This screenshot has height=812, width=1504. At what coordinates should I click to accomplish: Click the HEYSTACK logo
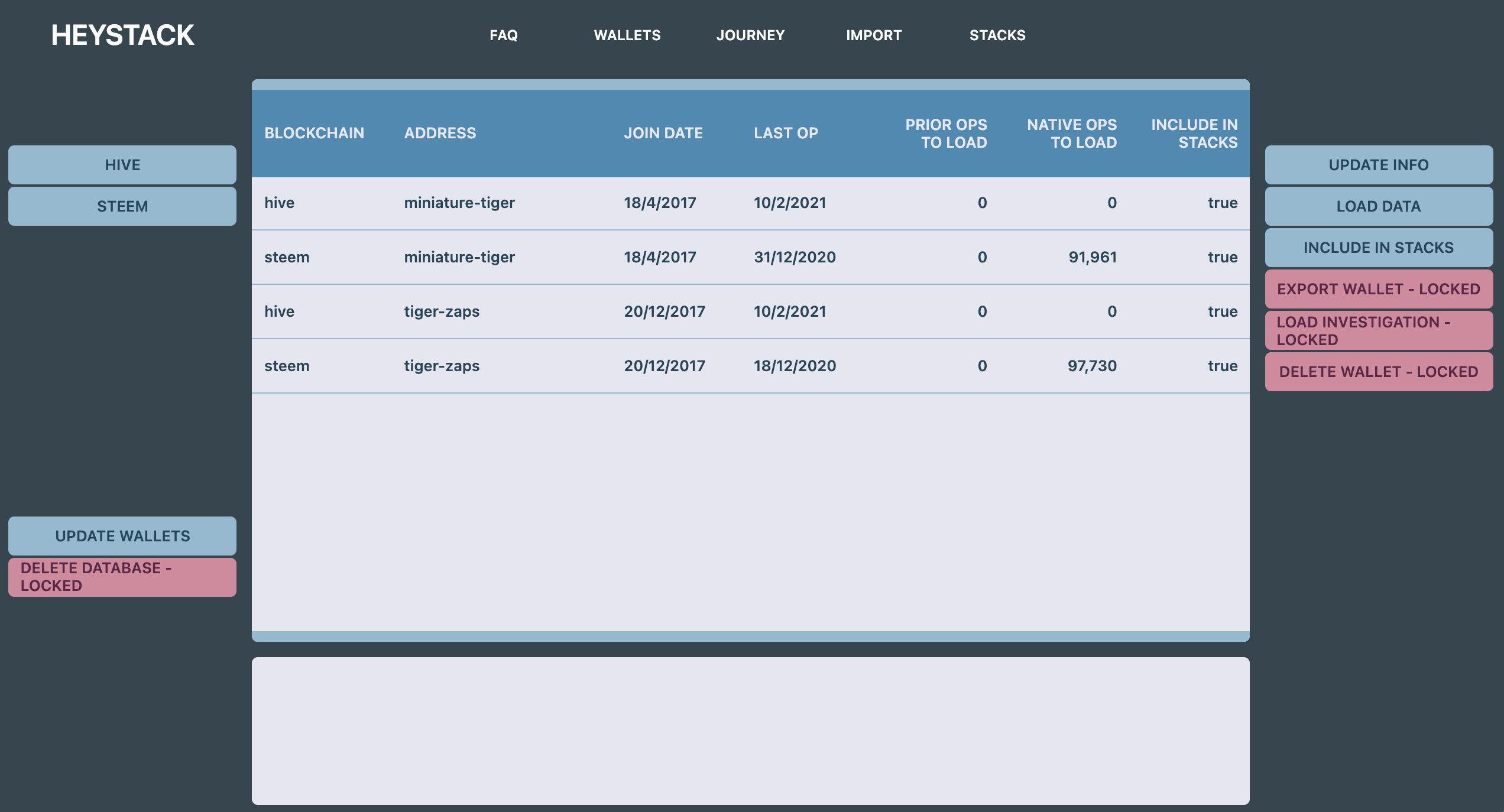[122, 35]
